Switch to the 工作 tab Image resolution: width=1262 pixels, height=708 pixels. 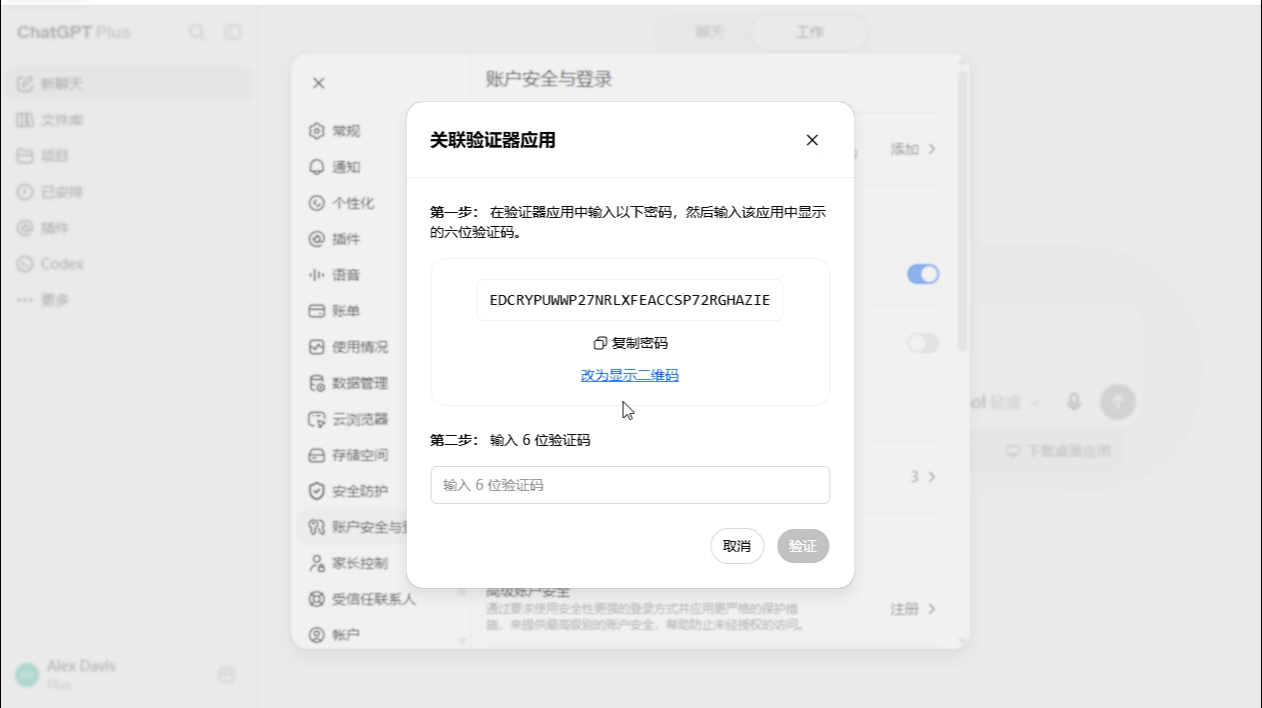(809, 32)
